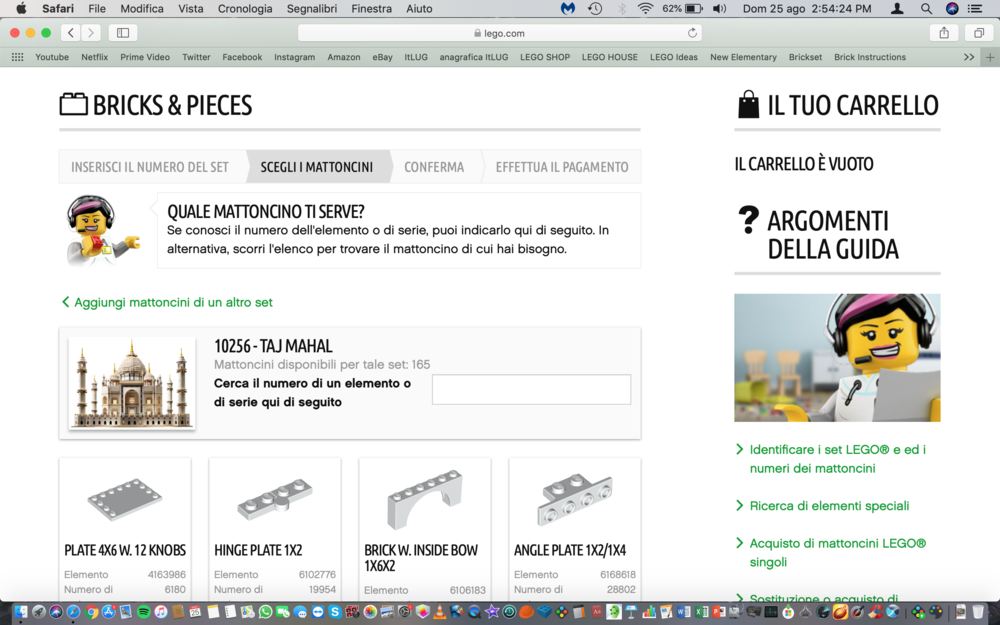Select the Effettua il pagamento step
Screen dimensions: 1000x625
click(562, 166)
